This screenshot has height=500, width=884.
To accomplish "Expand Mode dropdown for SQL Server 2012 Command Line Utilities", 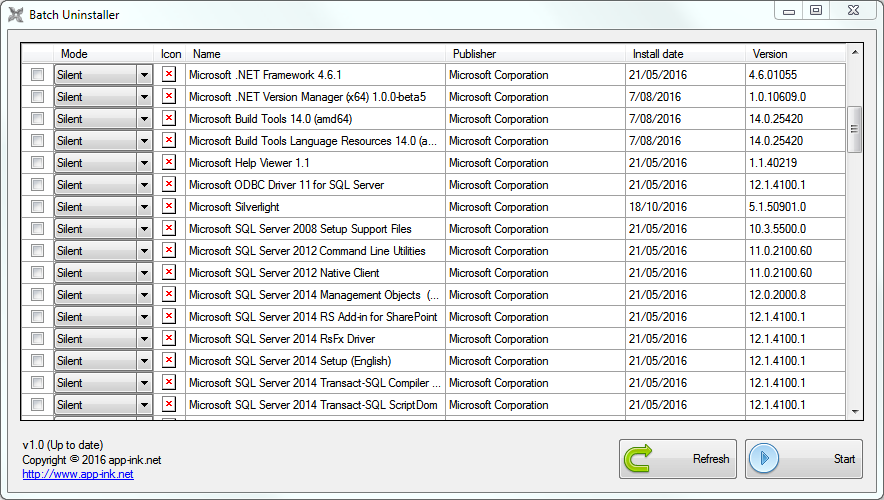I will coord(144,251).
